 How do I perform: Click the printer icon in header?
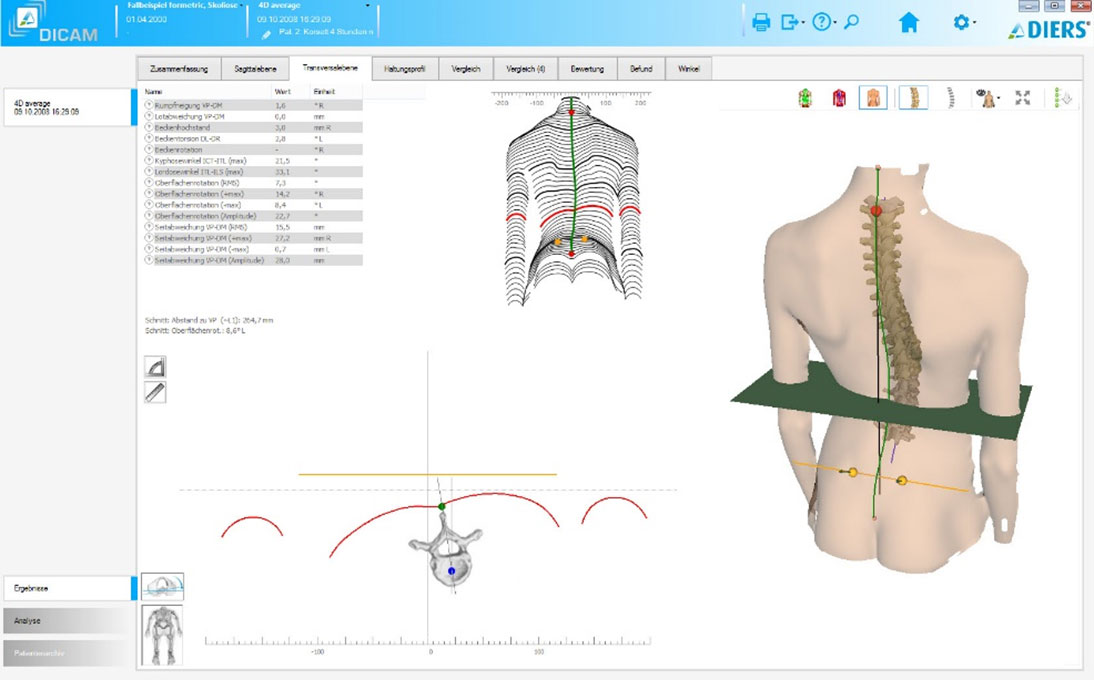[761, 22]
